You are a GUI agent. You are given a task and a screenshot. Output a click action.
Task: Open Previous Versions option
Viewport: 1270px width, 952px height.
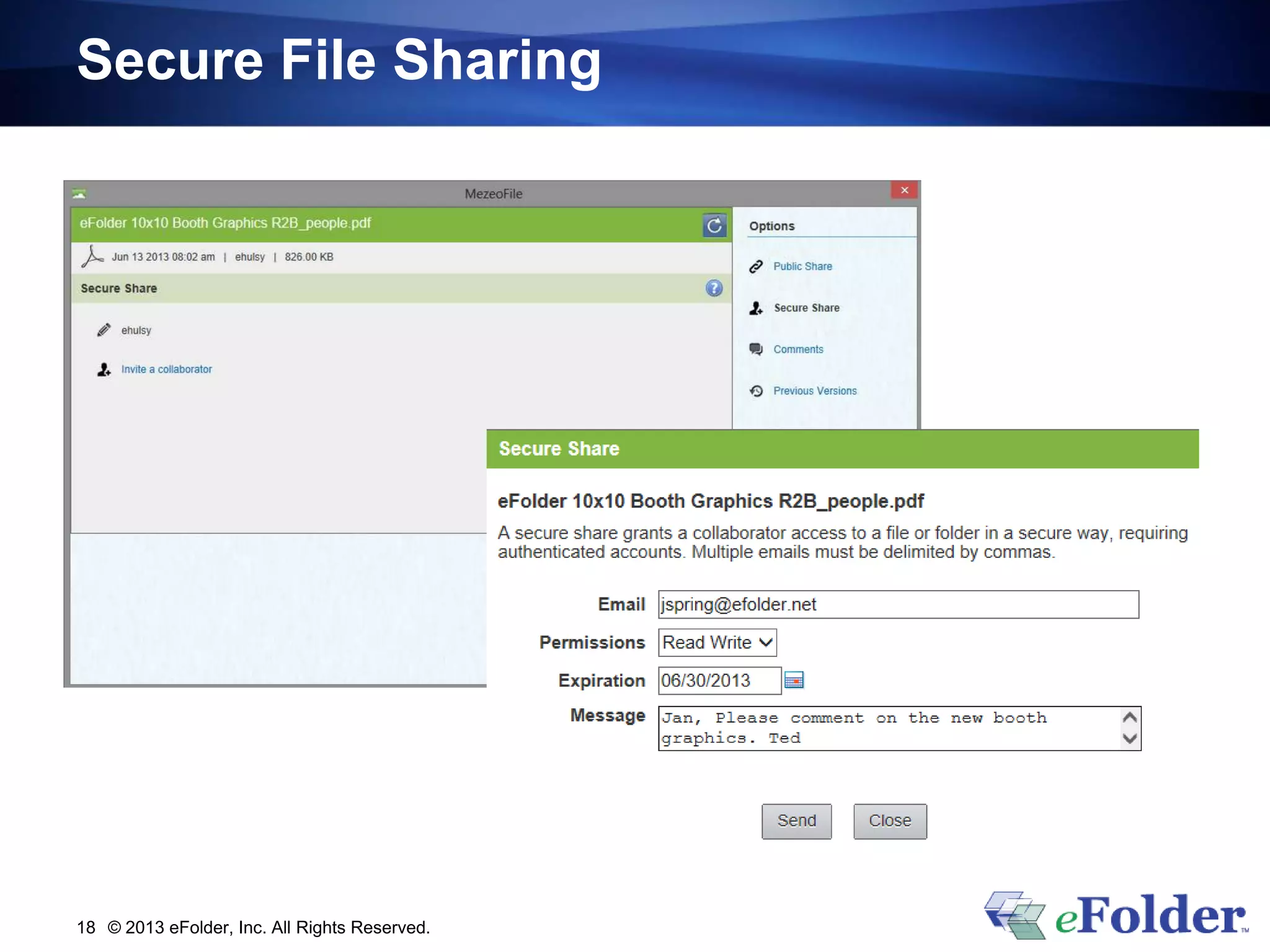coord(815,391)
